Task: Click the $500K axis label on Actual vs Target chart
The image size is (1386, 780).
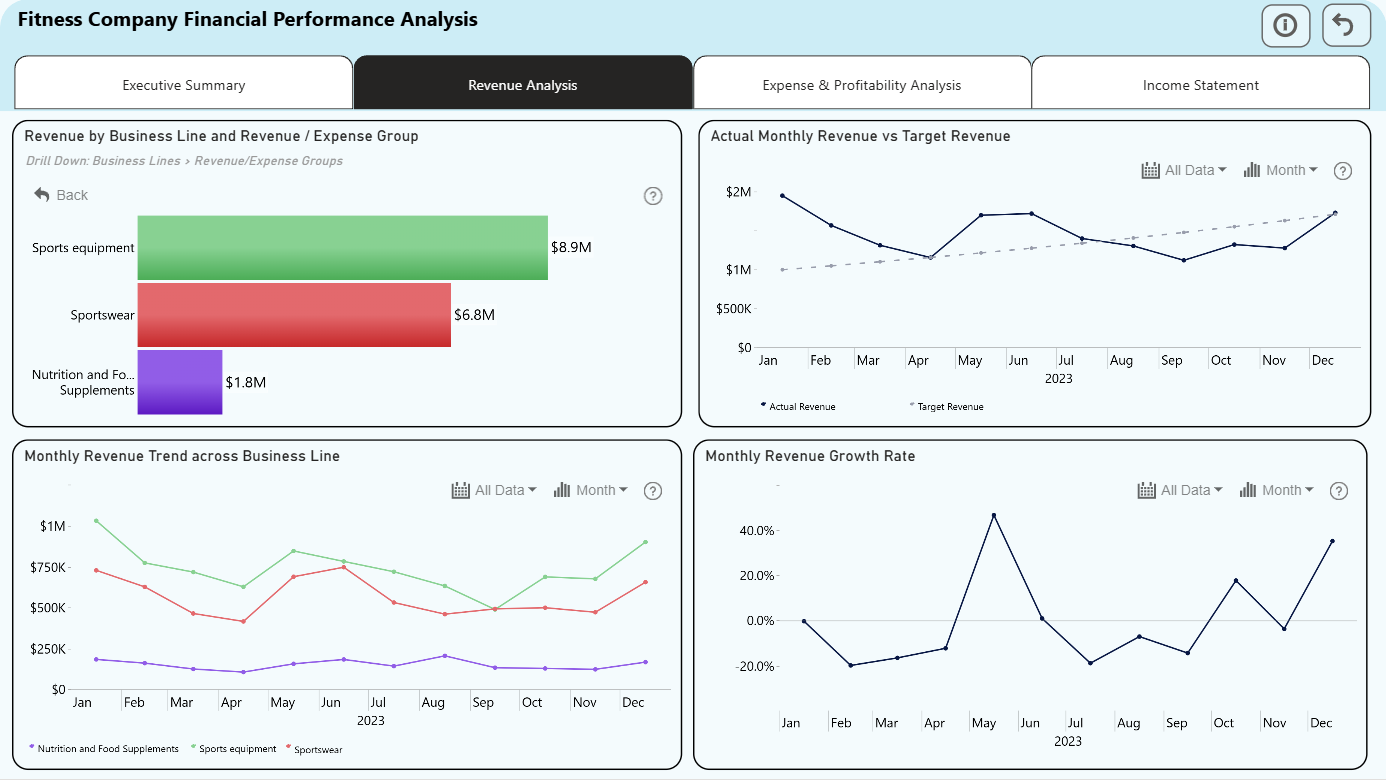Action: coord(733,309)
